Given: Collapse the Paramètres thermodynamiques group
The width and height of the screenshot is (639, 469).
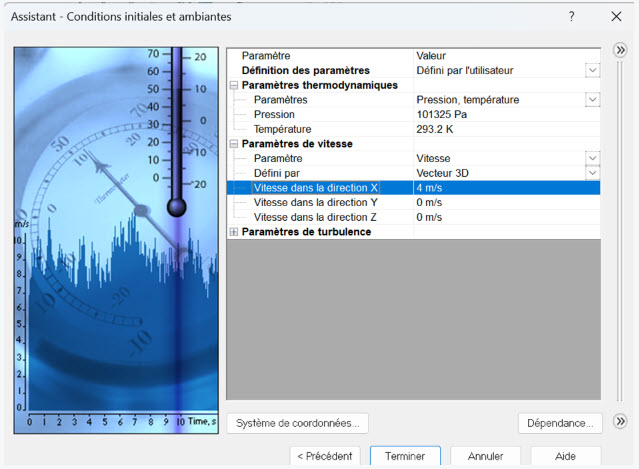Looking at the screenshot, I should tap(234, 86).
